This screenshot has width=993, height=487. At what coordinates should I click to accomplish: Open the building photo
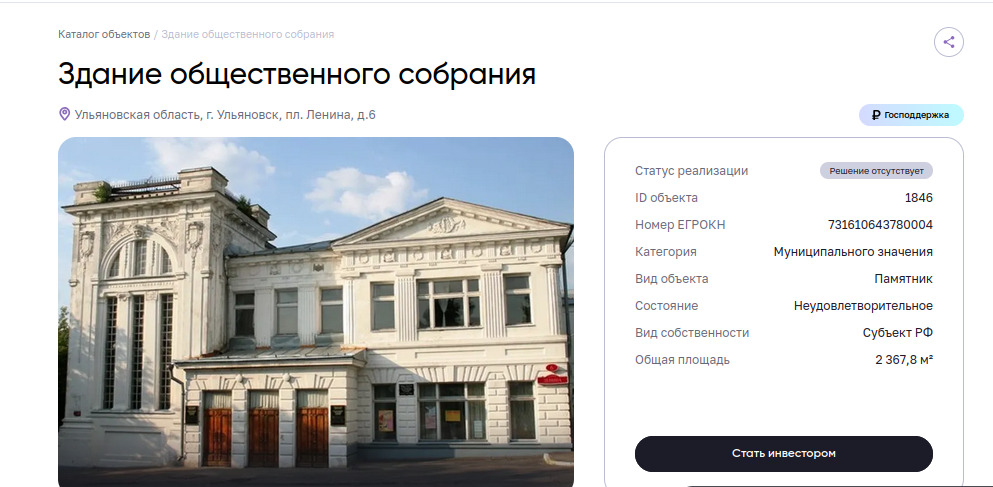point(315,312)
